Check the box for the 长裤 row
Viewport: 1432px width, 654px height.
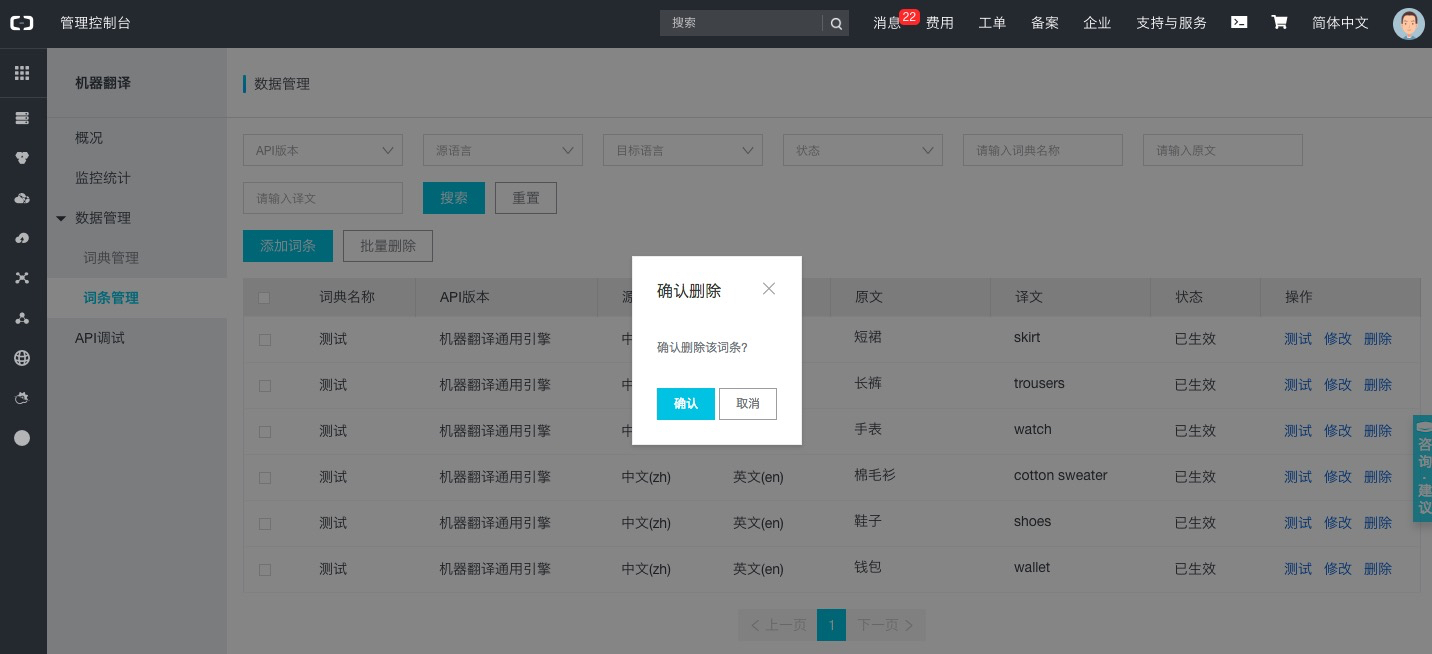pos(265,386)
